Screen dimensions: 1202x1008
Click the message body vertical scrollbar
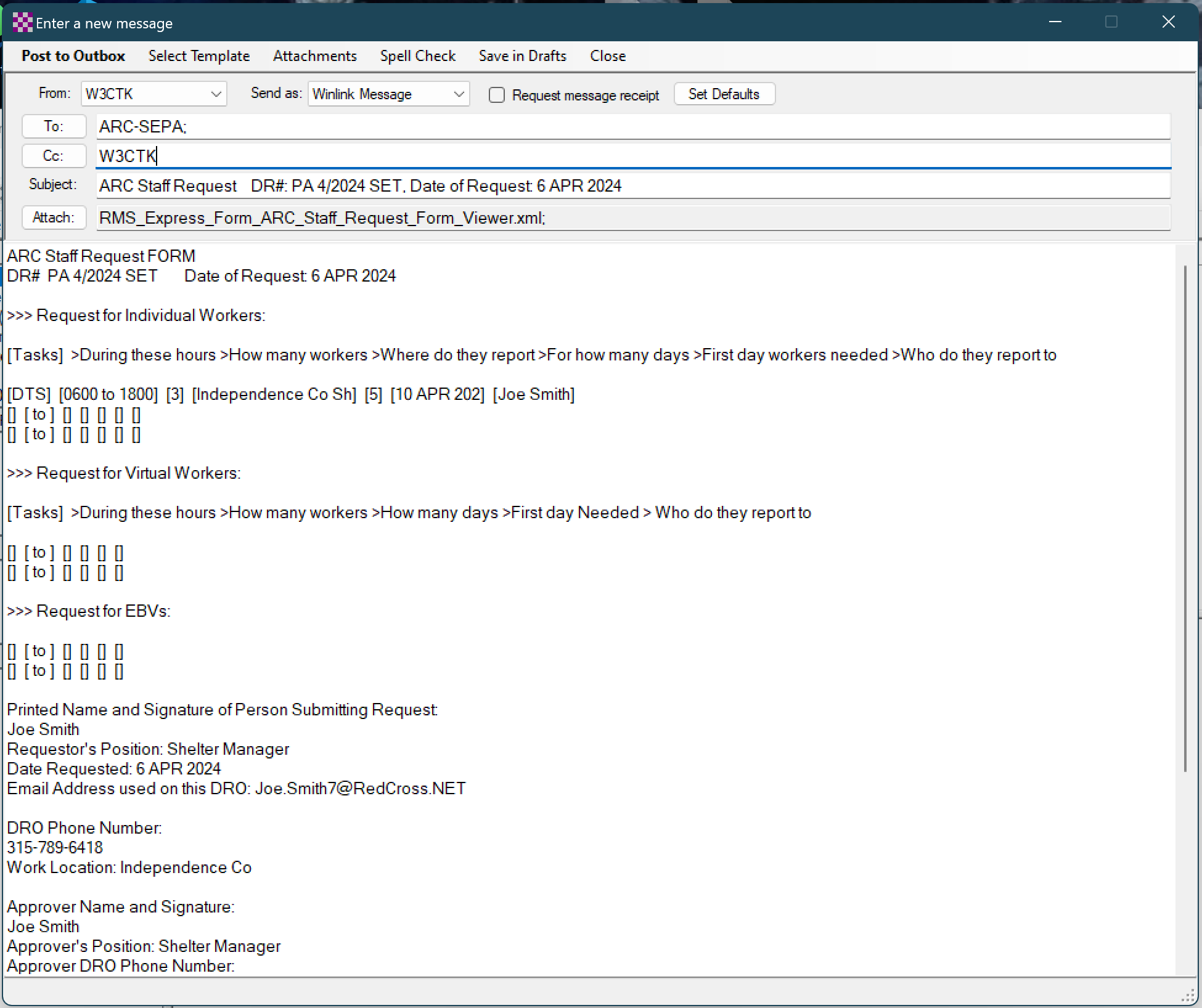click(1185, 518)
